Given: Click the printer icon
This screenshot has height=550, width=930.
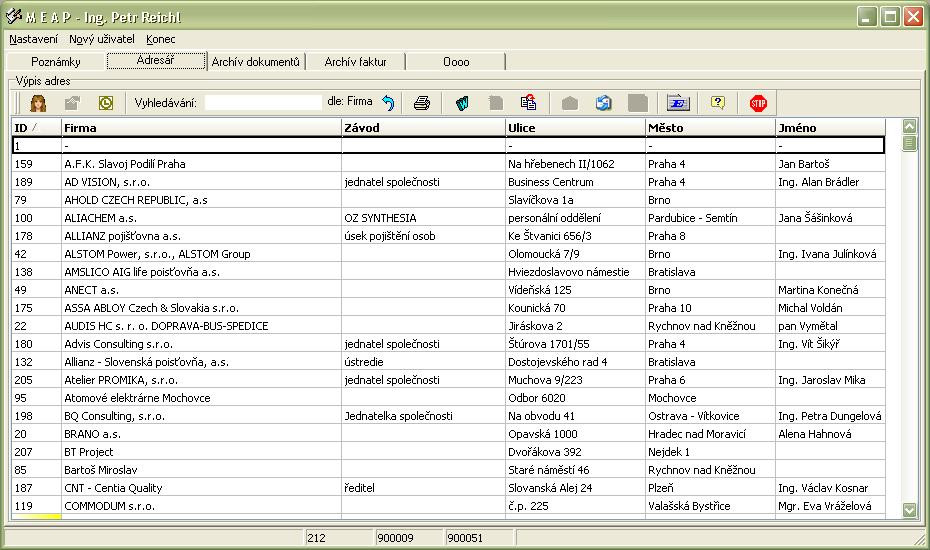Looking at the screenshot, I should 422,103.
